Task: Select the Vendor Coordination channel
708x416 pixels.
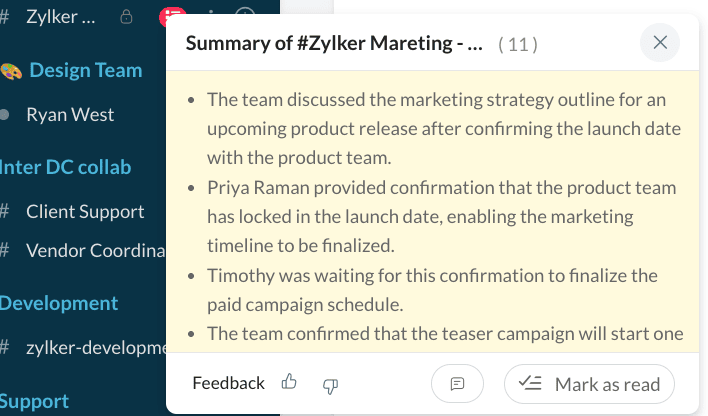Action: (96, 251)
